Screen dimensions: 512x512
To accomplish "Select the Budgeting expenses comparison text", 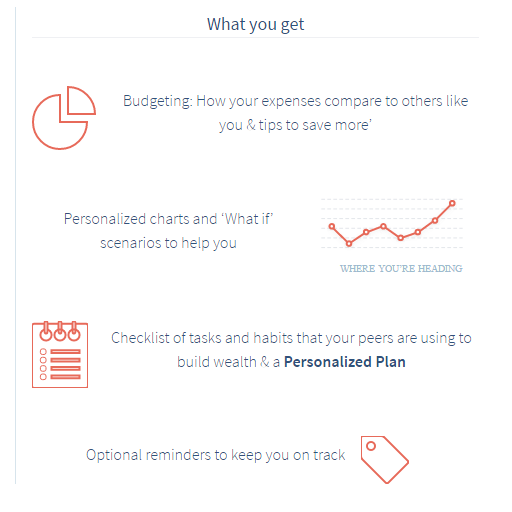I will [x=295, y=113].
